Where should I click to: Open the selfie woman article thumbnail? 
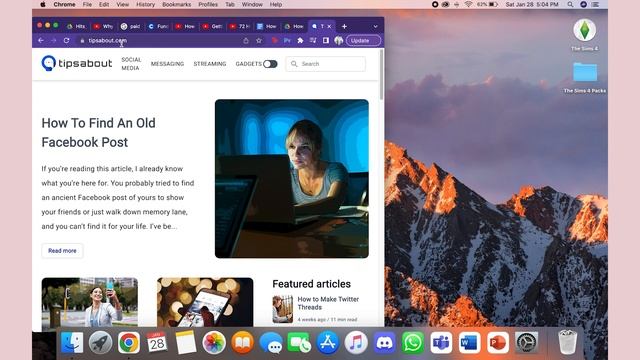90,302
